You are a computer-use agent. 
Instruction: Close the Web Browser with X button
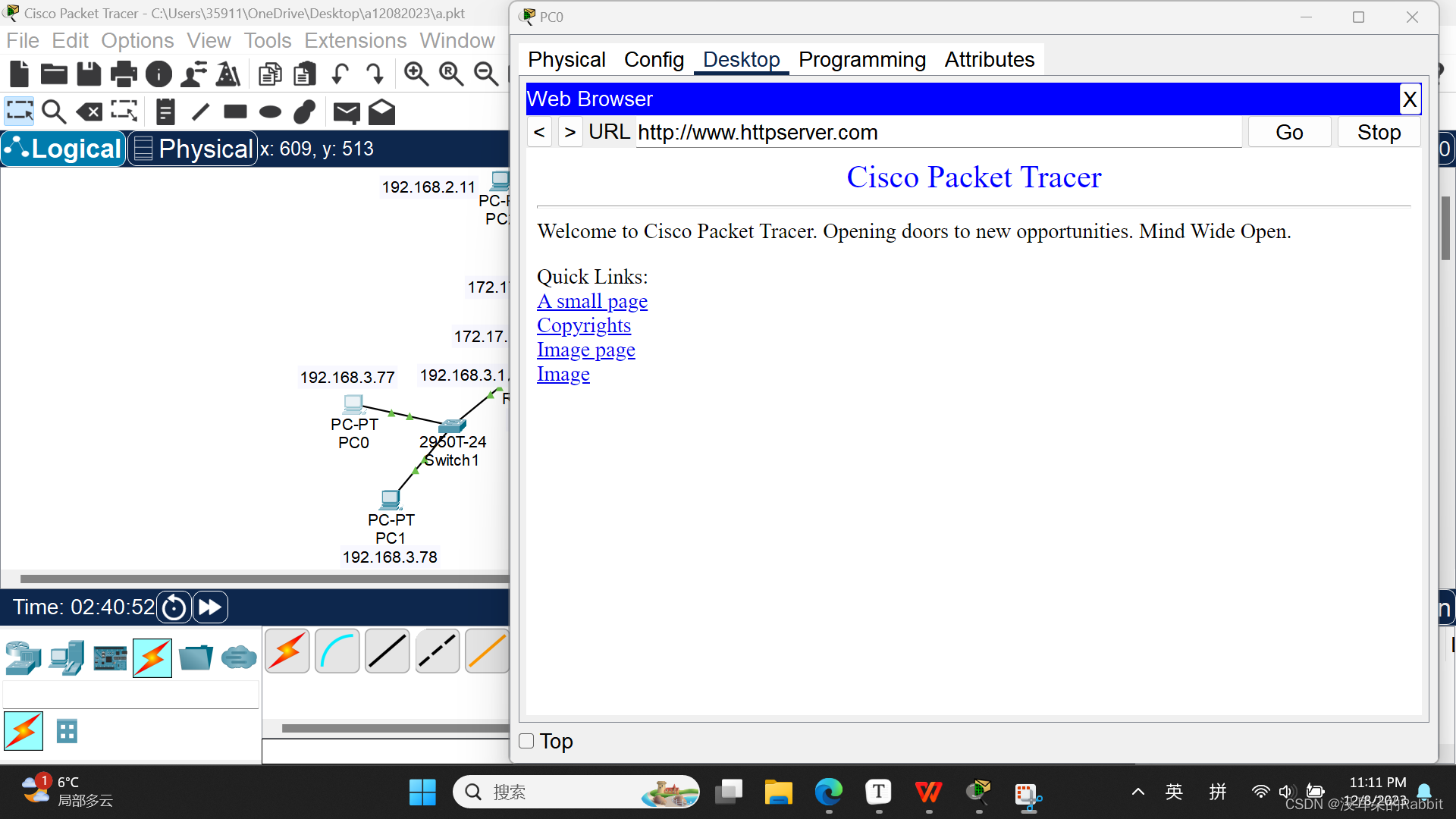tap(1410, 99)
